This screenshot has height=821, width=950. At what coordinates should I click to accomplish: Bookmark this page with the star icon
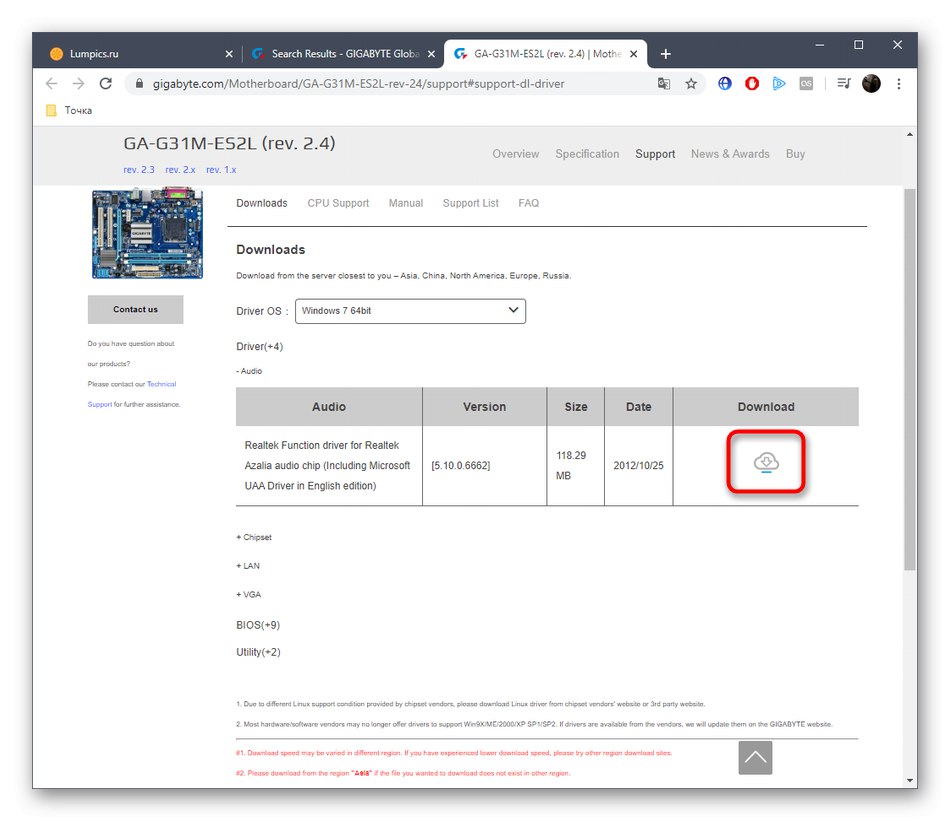[691, 84]
